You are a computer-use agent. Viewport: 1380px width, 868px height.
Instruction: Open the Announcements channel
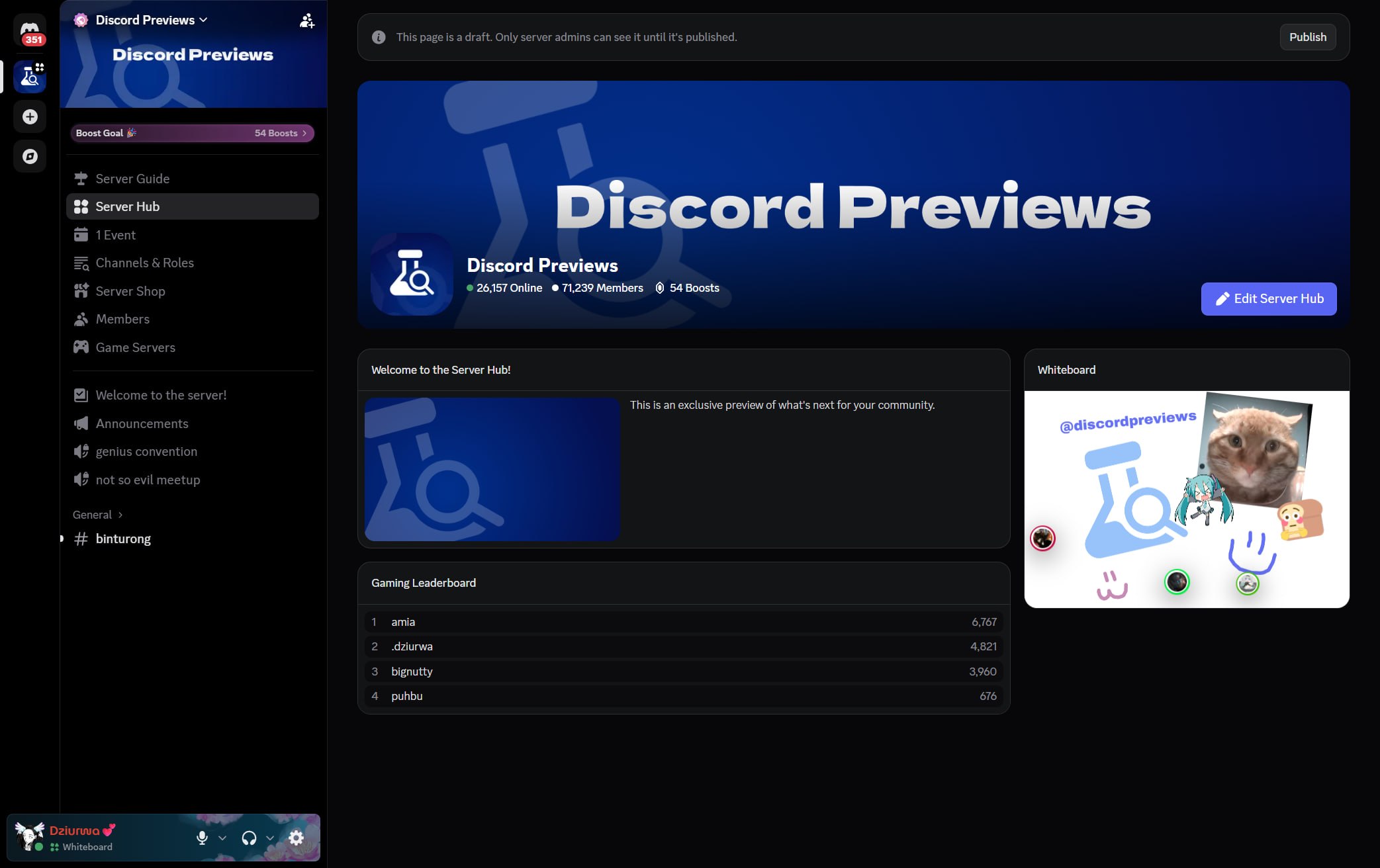pos(192,423)
